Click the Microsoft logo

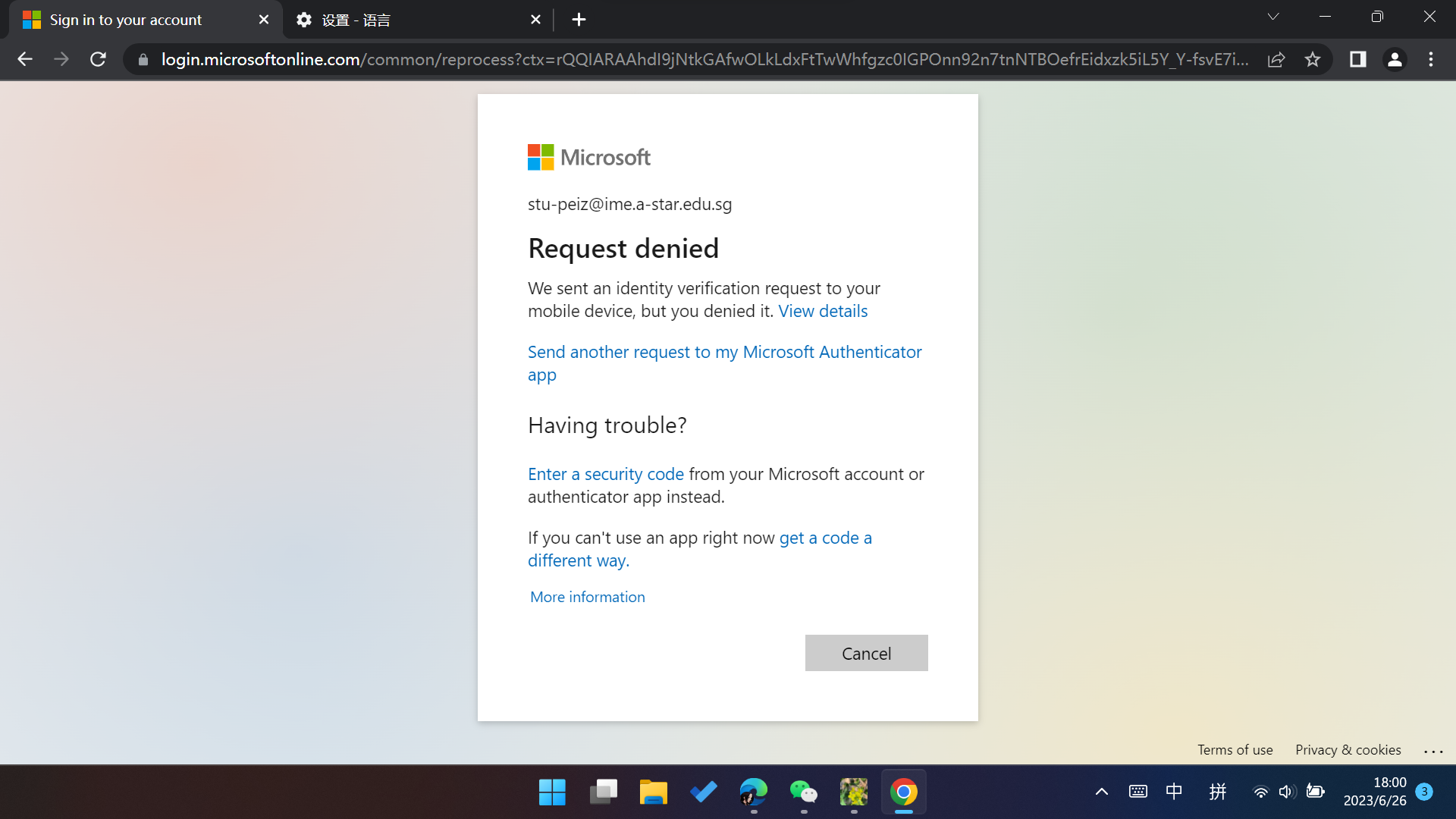(x=589, y=158)
